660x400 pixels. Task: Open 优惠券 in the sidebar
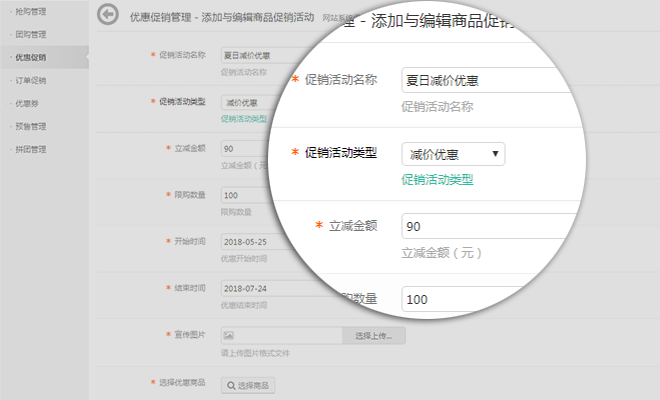click(x=27, y=103)
